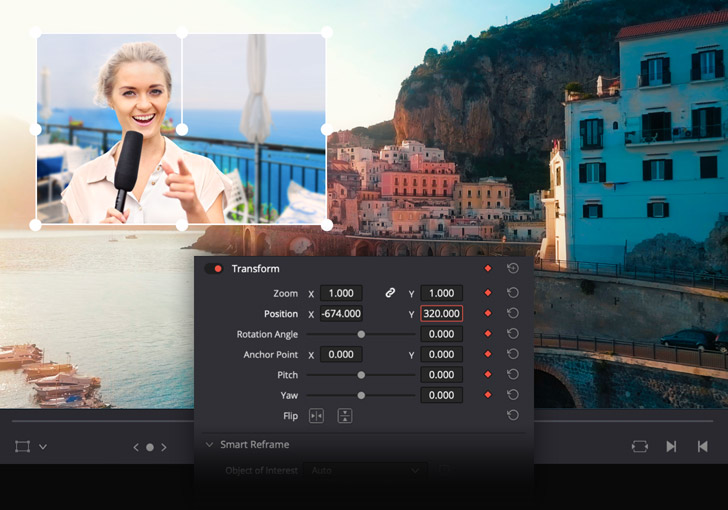Select the Transform overlay tool icon
This screenshot has width=728, height=510.
pos(22,446)
